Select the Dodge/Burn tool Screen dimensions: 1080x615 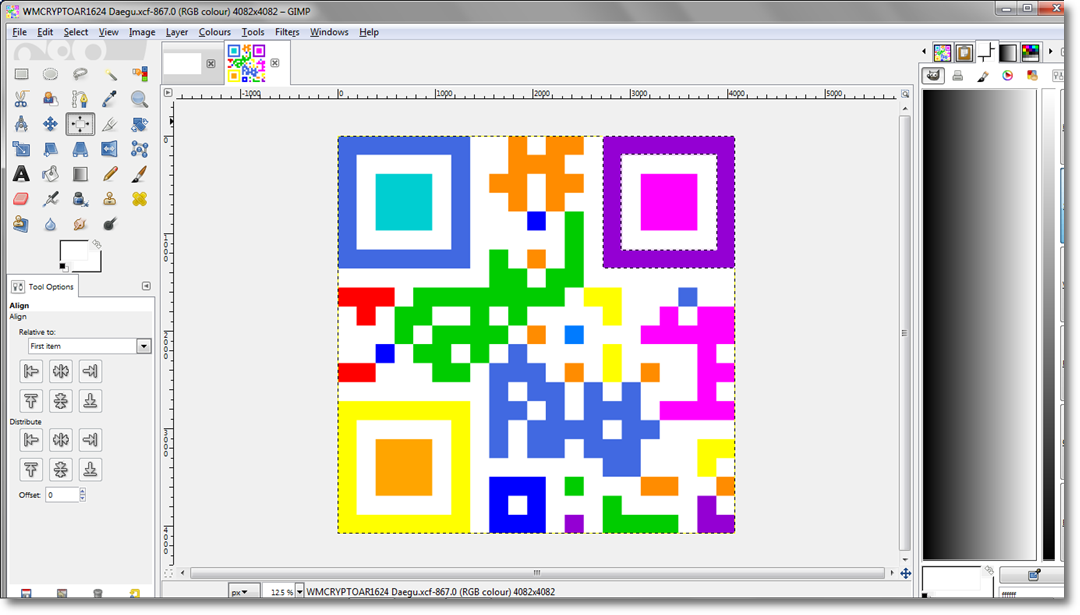tap(110, 224)
